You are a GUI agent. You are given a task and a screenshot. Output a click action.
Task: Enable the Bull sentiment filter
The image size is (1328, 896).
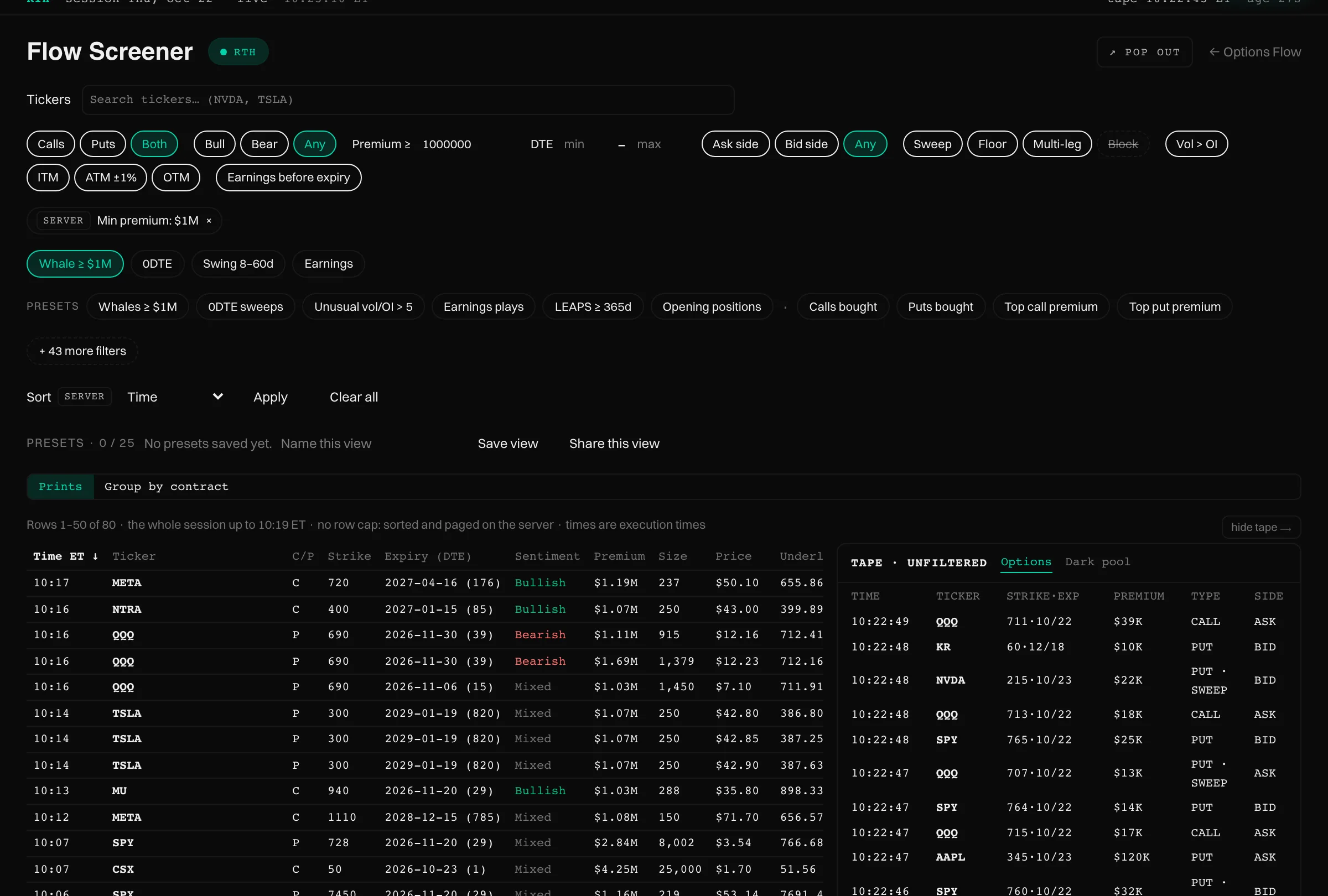(x=215, y=144)
